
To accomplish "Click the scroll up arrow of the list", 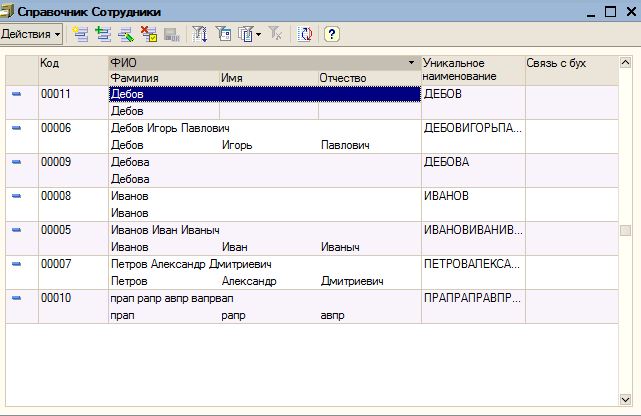I will click(x=625, y=62).
